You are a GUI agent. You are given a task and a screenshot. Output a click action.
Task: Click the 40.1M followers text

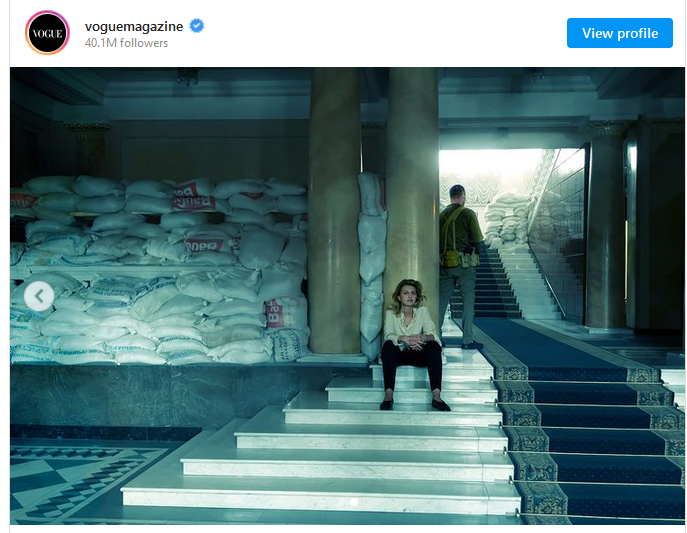[126, 43]
